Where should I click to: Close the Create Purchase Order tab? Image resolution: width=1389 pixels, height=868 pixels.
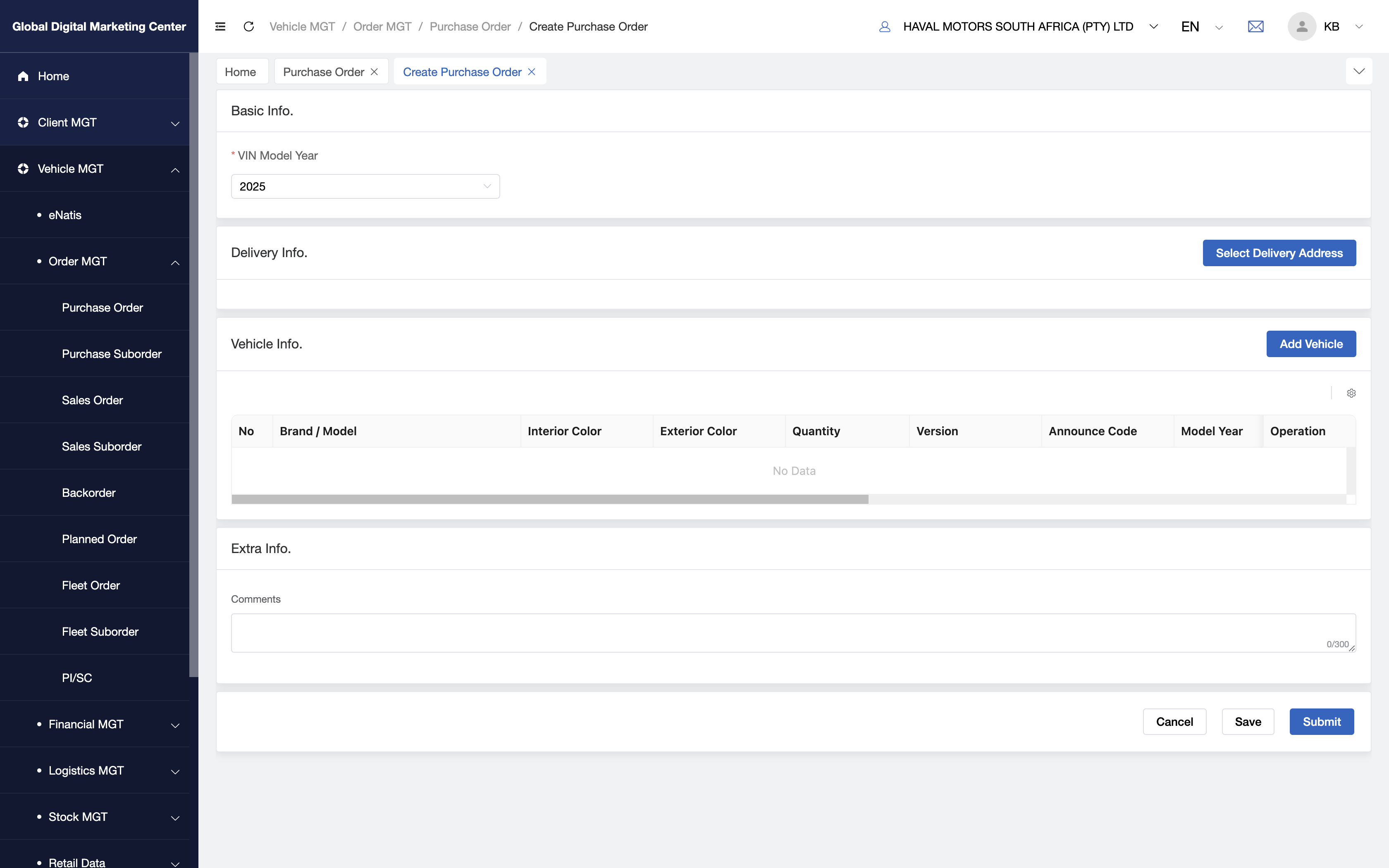pyautogui.click(x=532, y=72)
